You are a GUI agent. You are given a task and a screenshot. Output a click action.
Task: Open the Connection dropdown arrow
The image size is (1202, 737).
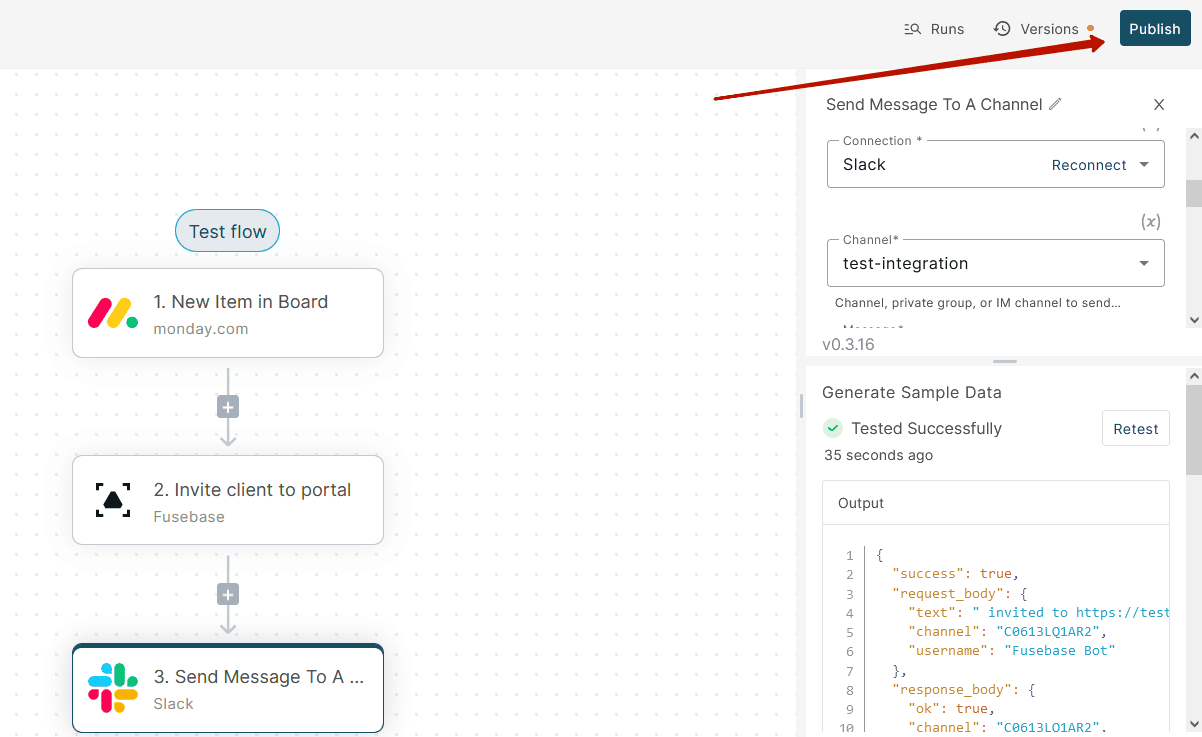[x=1144, y=165]
